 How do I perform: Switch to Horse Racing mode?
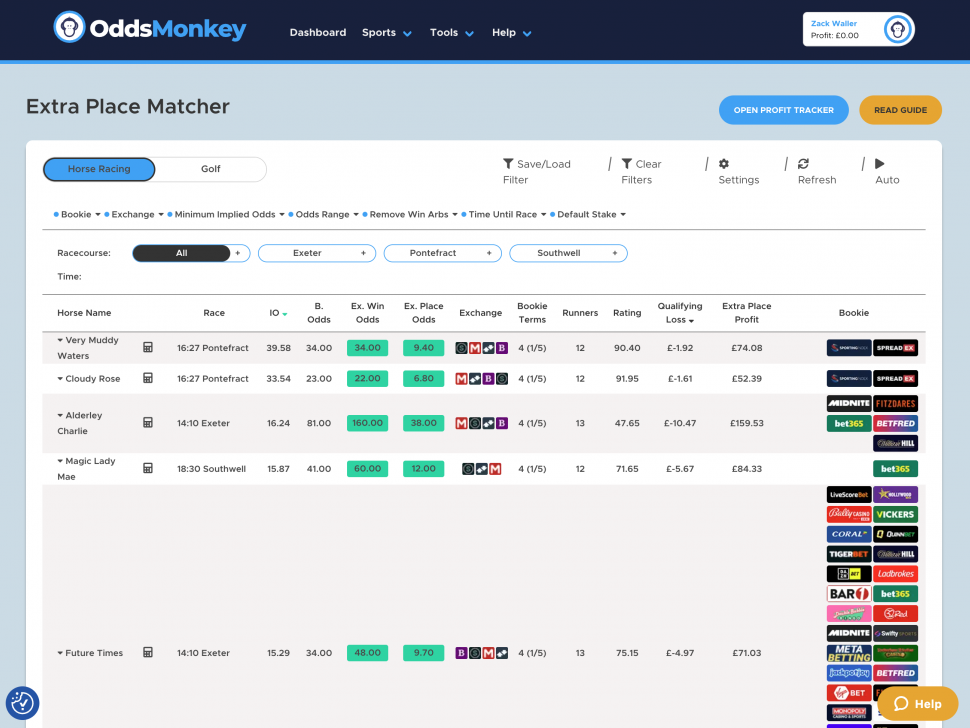tap(99, 169)
